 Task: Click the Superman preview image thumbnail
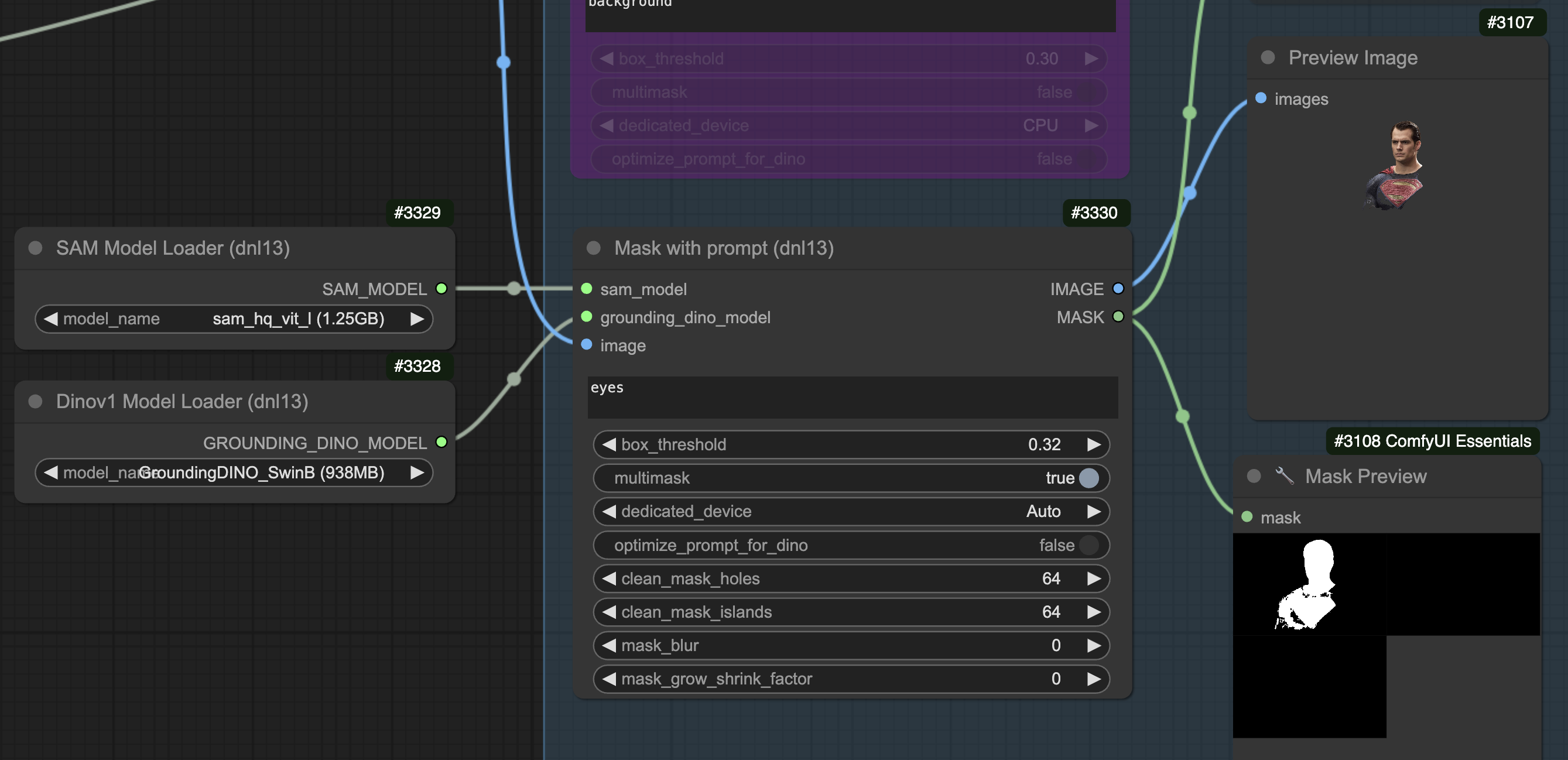[x=1396, y=166]
